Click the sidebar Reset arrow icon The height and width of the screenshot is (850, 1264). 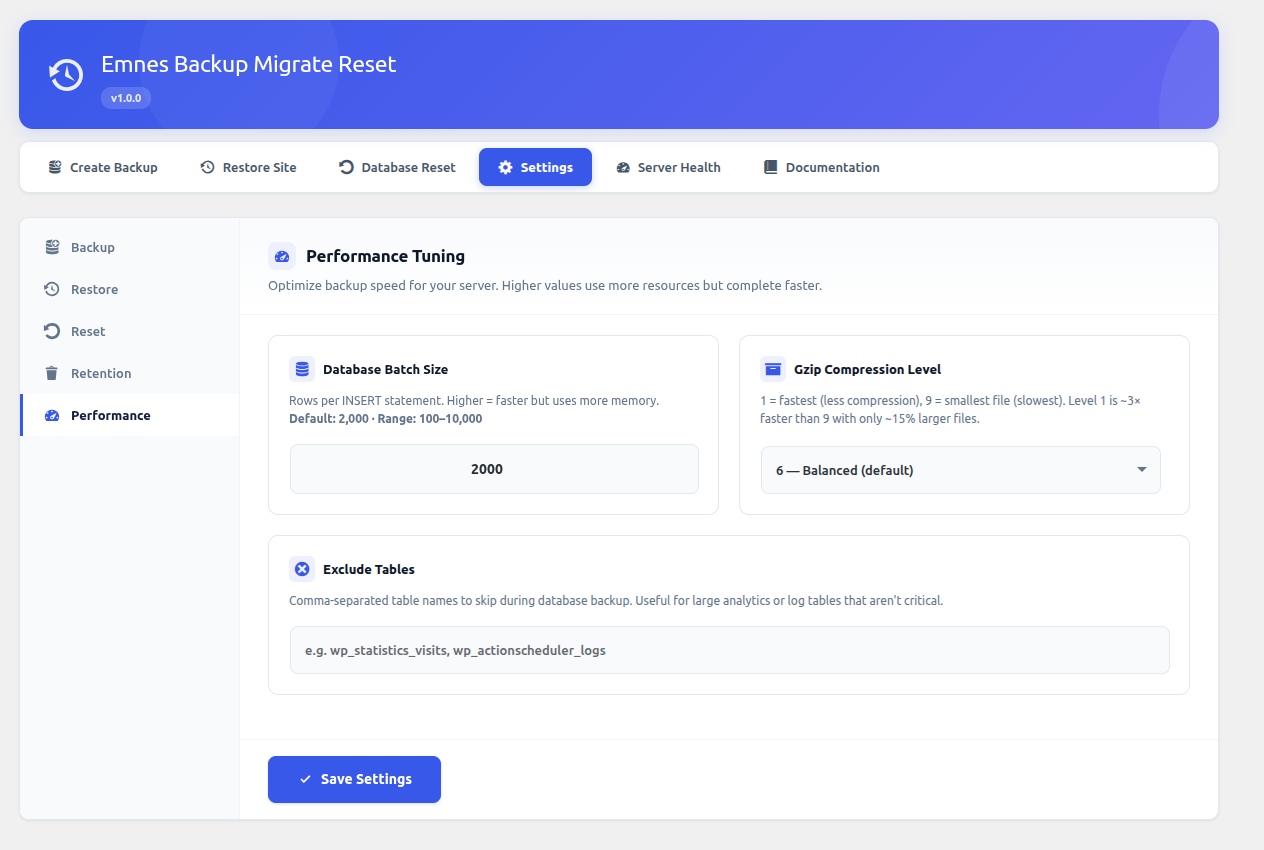tap(52, 331)
